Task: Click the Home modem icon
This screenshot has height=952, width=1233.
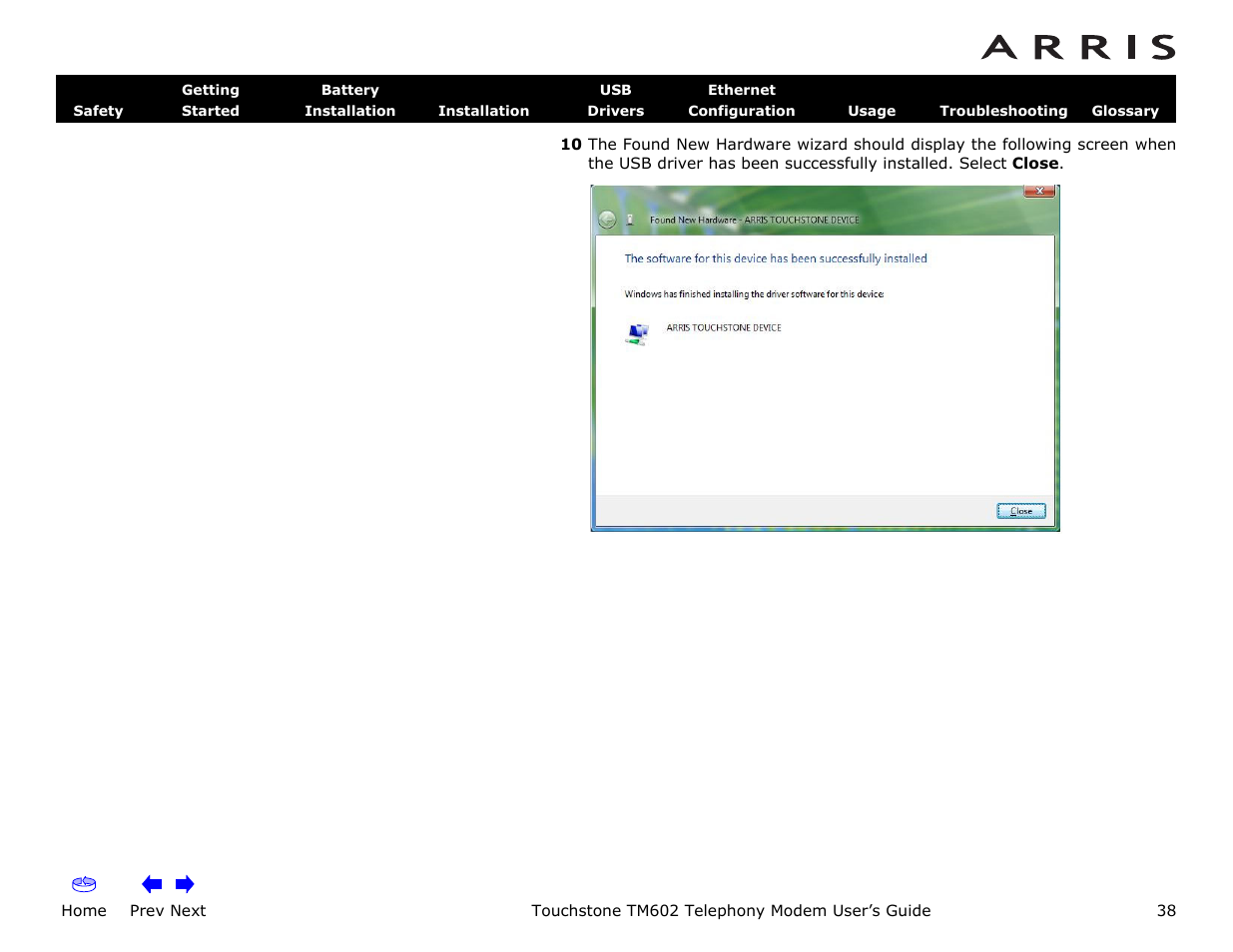Action: 84,884
